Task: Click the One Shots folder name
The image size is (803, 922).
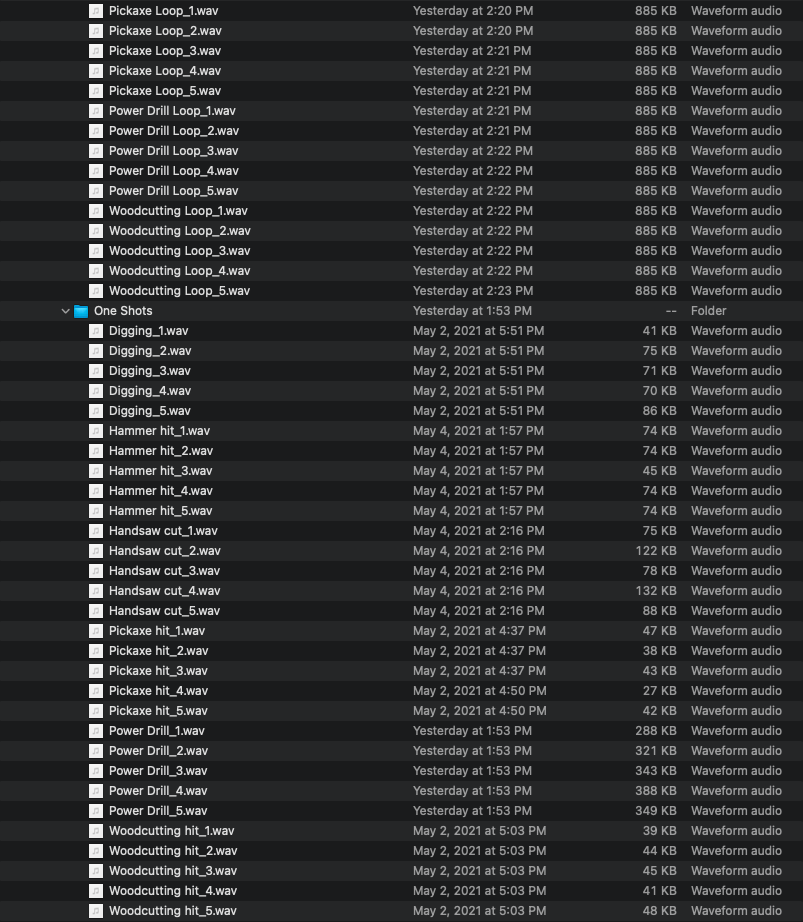Action: tap(123, 311)
